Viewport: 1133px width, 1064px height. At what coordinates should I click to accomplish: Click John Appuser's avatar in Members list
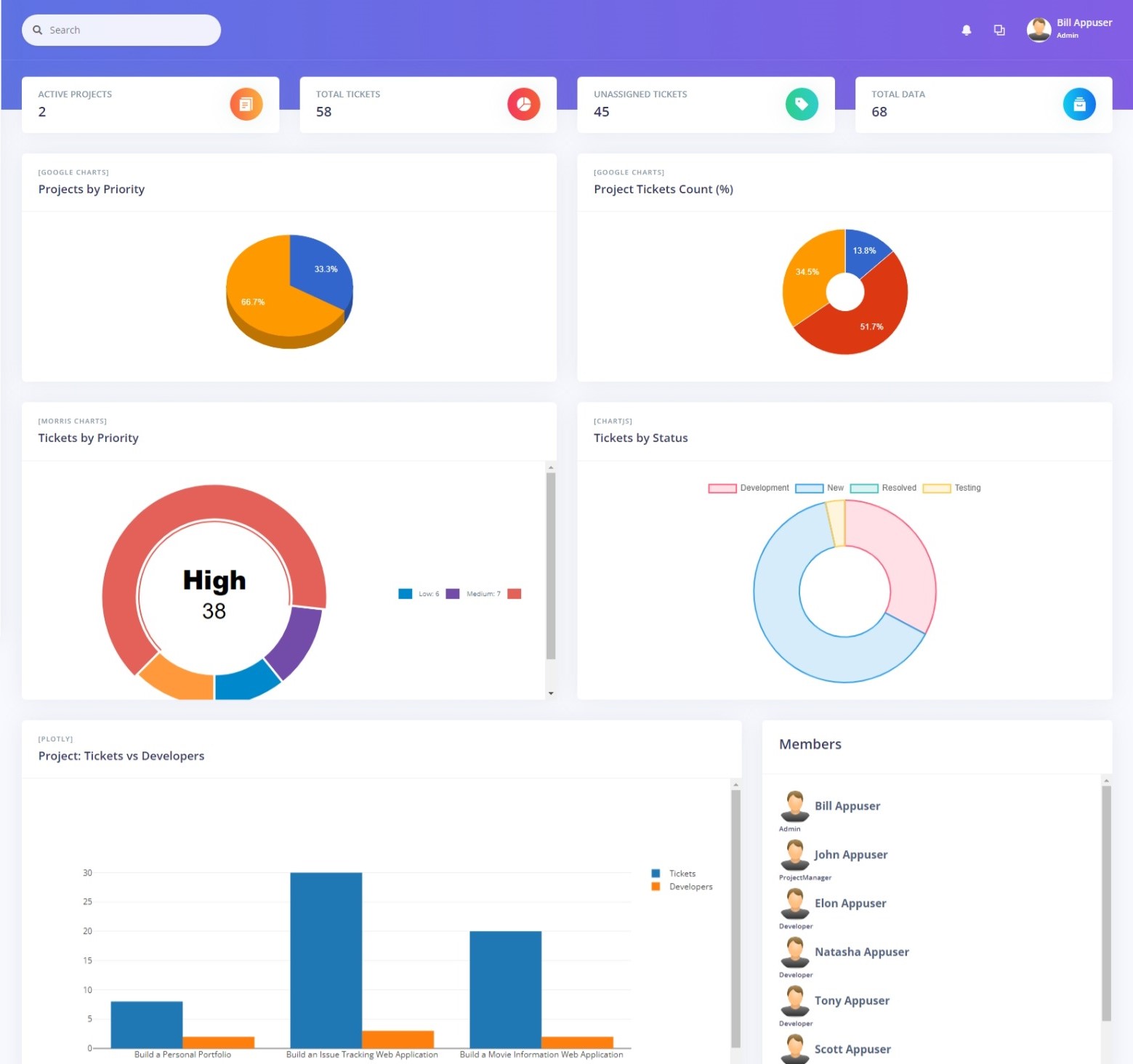794,855
